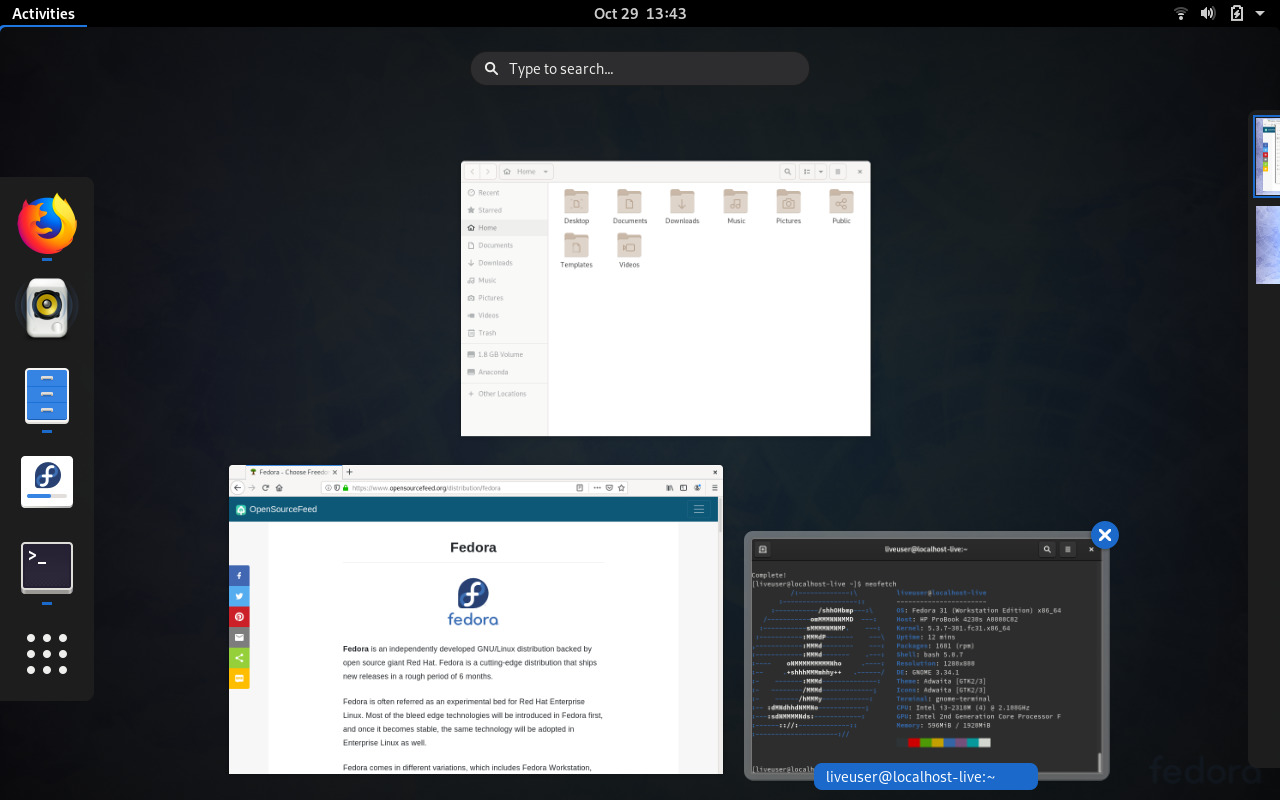The width and height of the screenshot is (1280, 800).
Task: Select Recent in the Files sidebar
Action: 504,193
